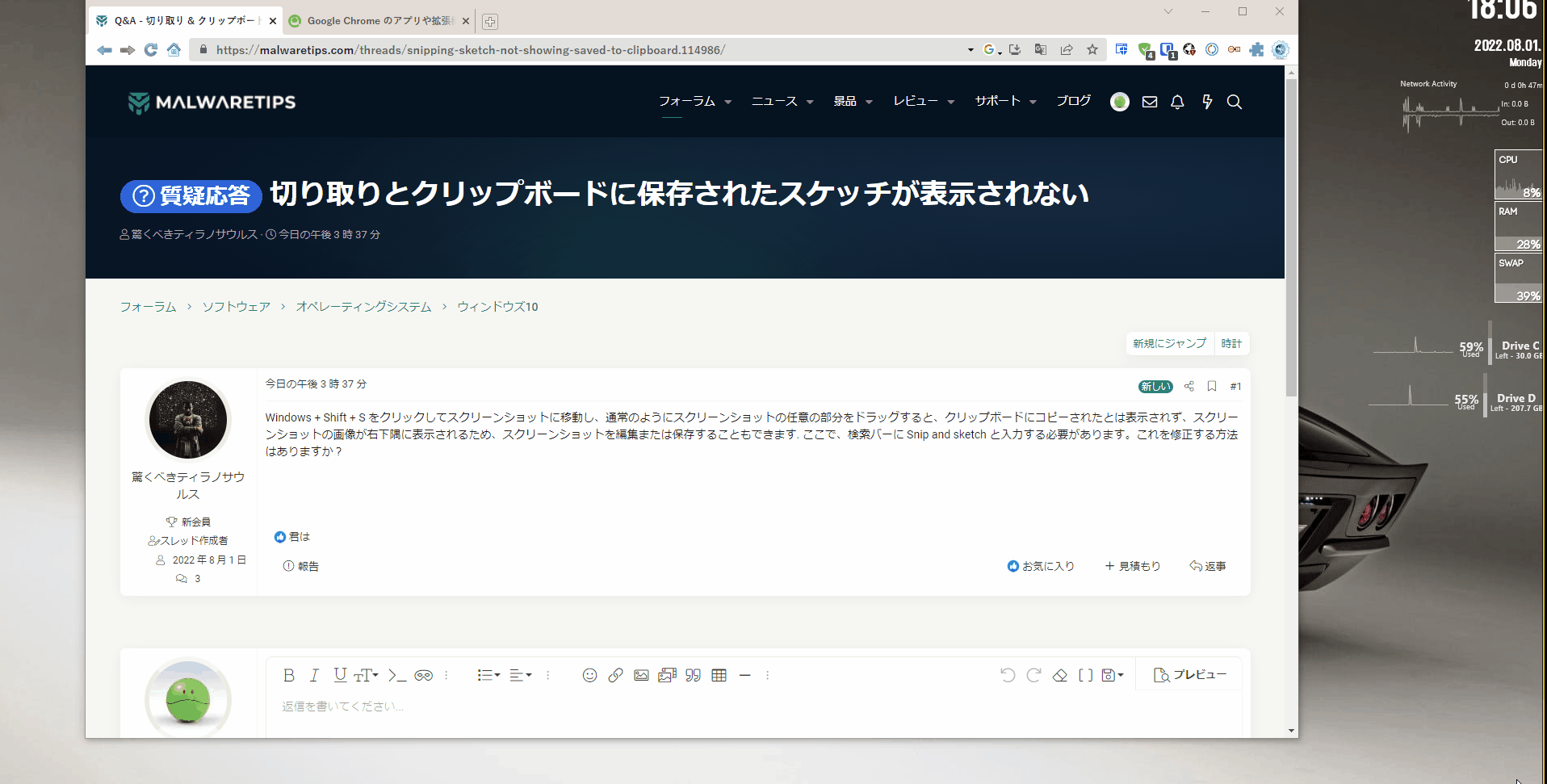
Task: Click the MalwareTips logo
Action: [212, 103]
